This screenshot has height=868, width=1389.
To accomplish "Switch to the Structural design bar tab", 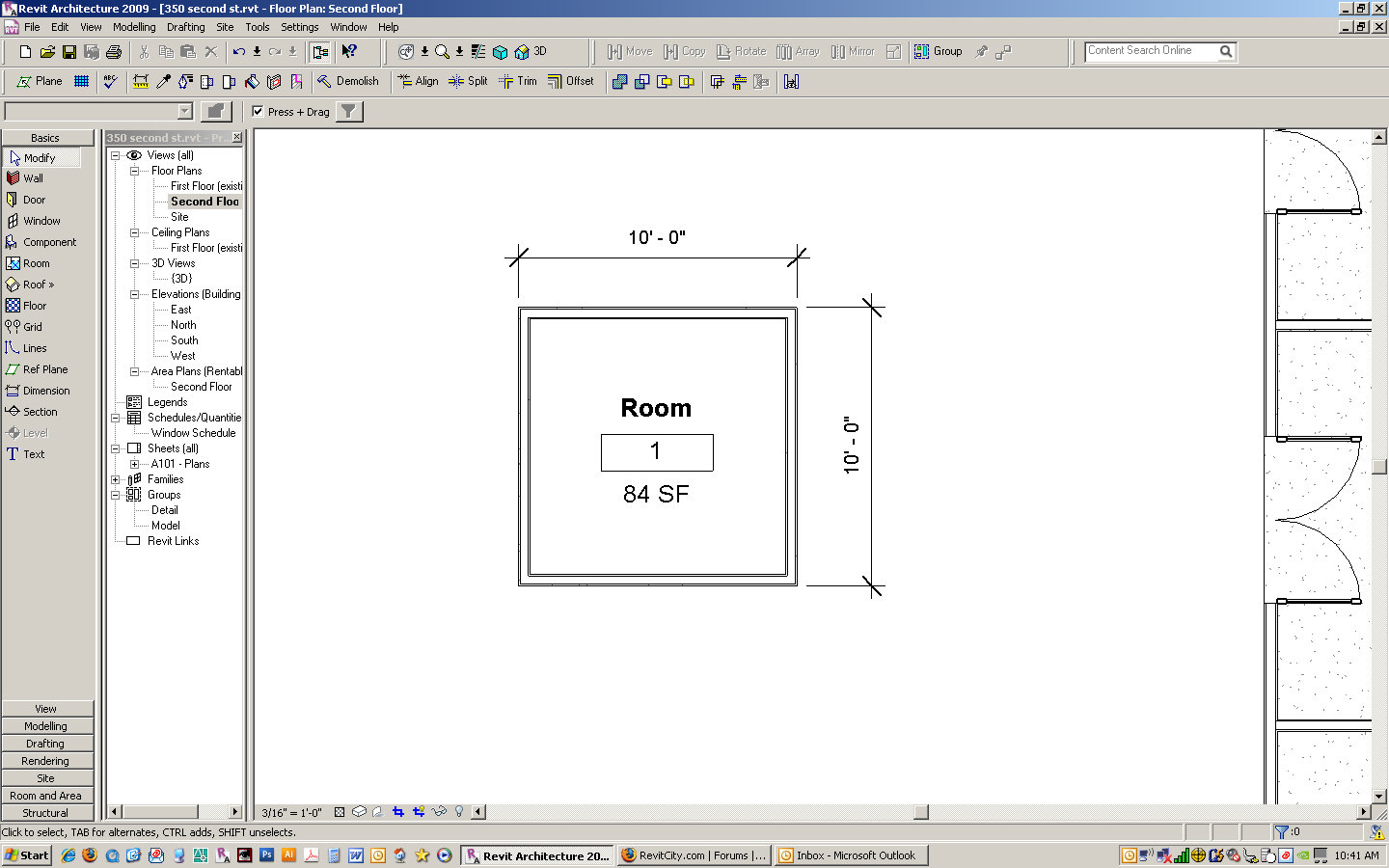I will (47, 813).
